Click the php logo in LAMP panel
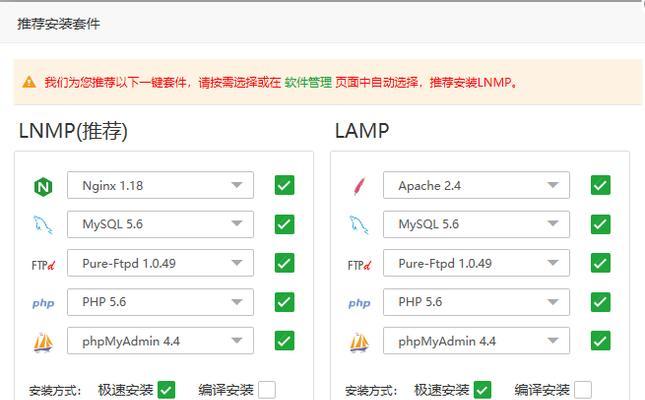 coord(359,303)
